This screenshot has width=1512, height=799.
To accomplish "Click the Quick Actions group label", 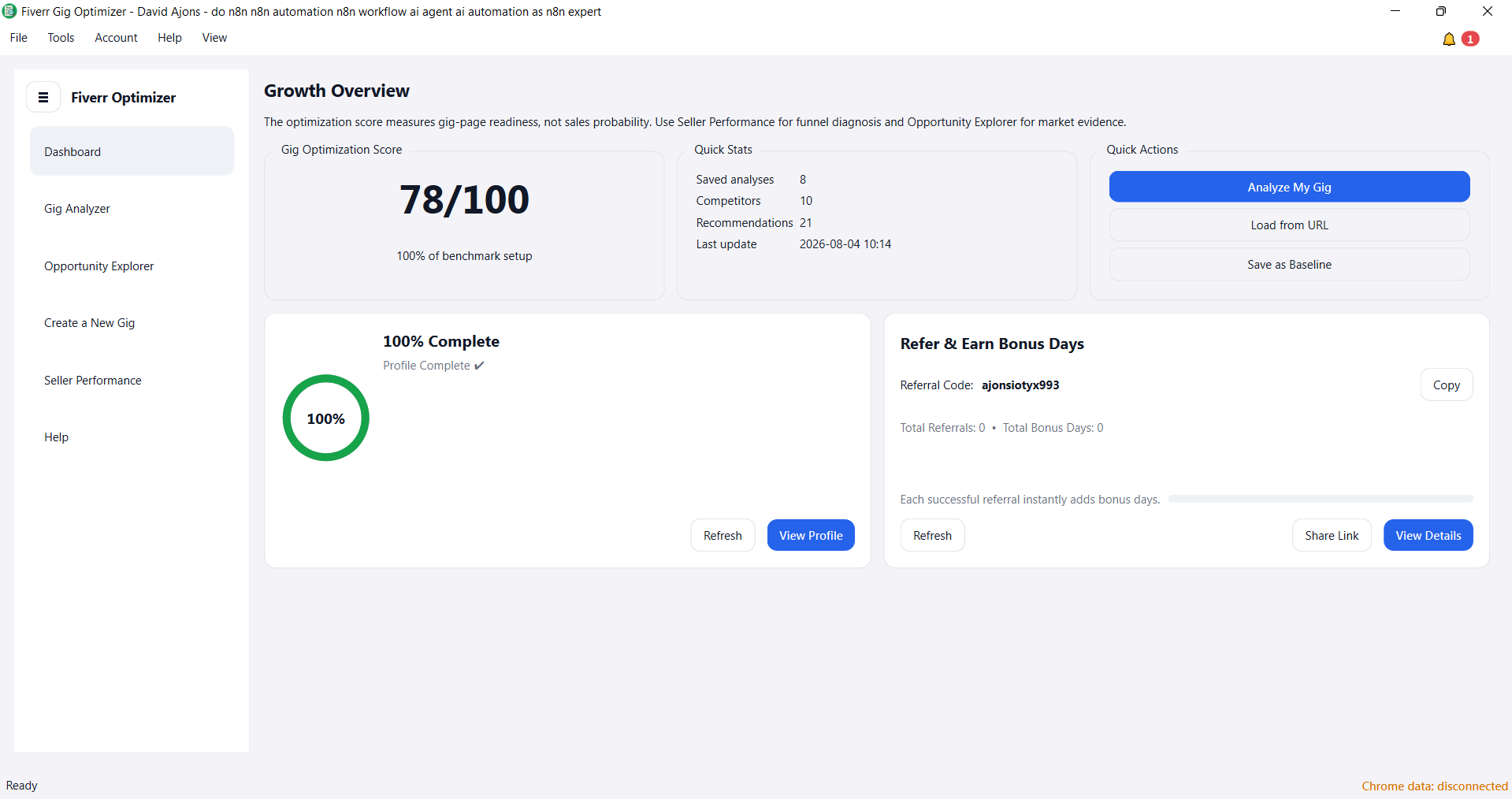I will [x=1142, y=150].
